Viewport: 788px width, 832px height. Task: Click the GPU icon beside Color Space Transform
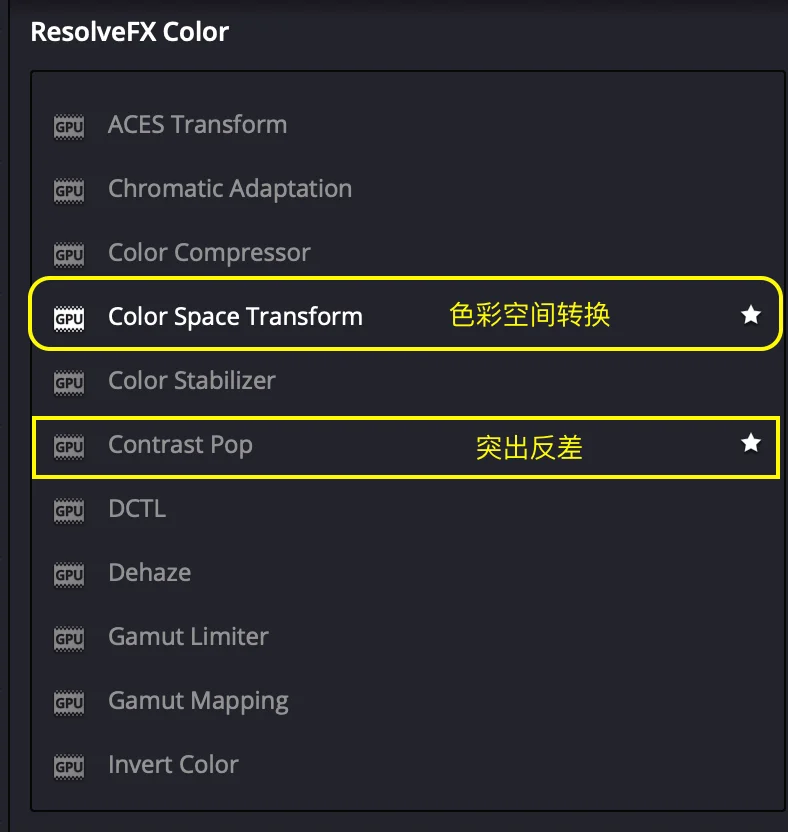point(69,318)
